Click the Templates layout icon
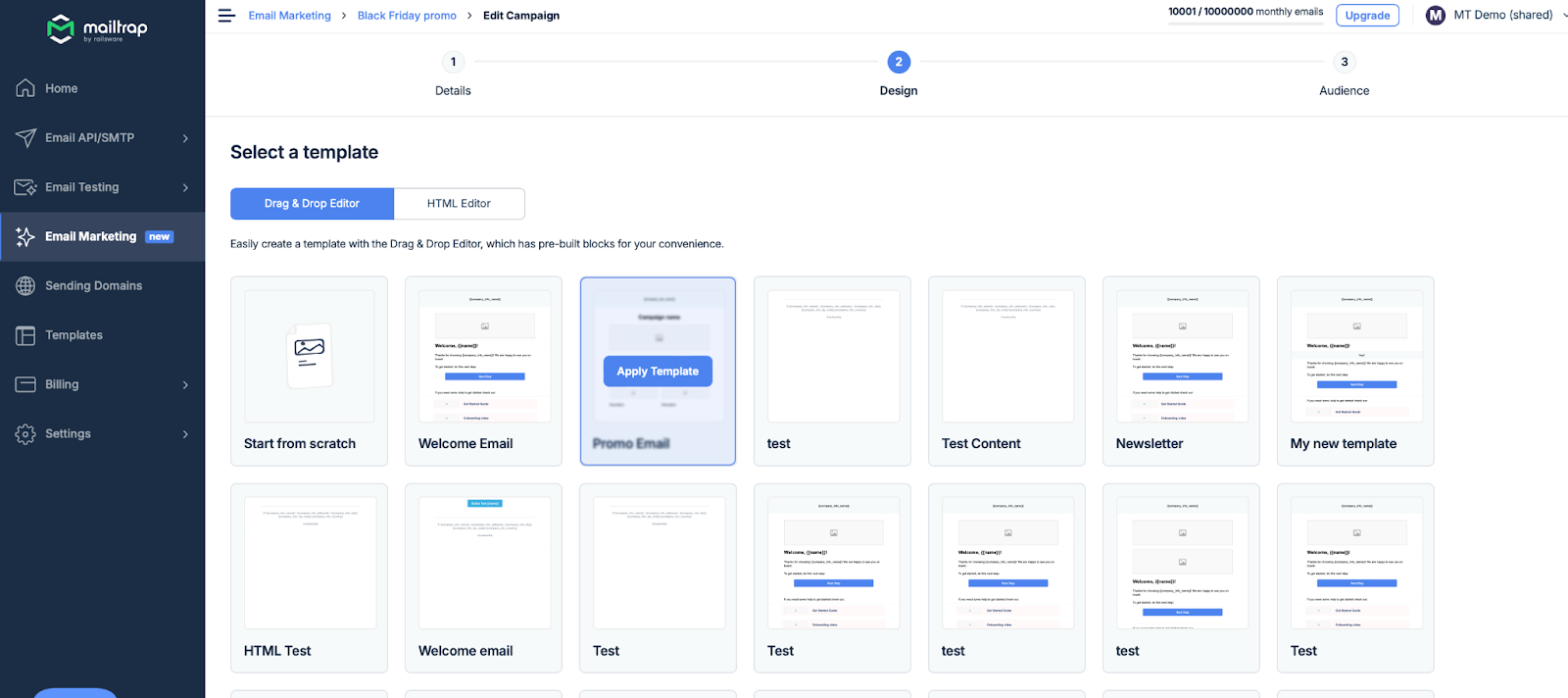The height and width of the screenshot is (698, 1568). (25, 335)
